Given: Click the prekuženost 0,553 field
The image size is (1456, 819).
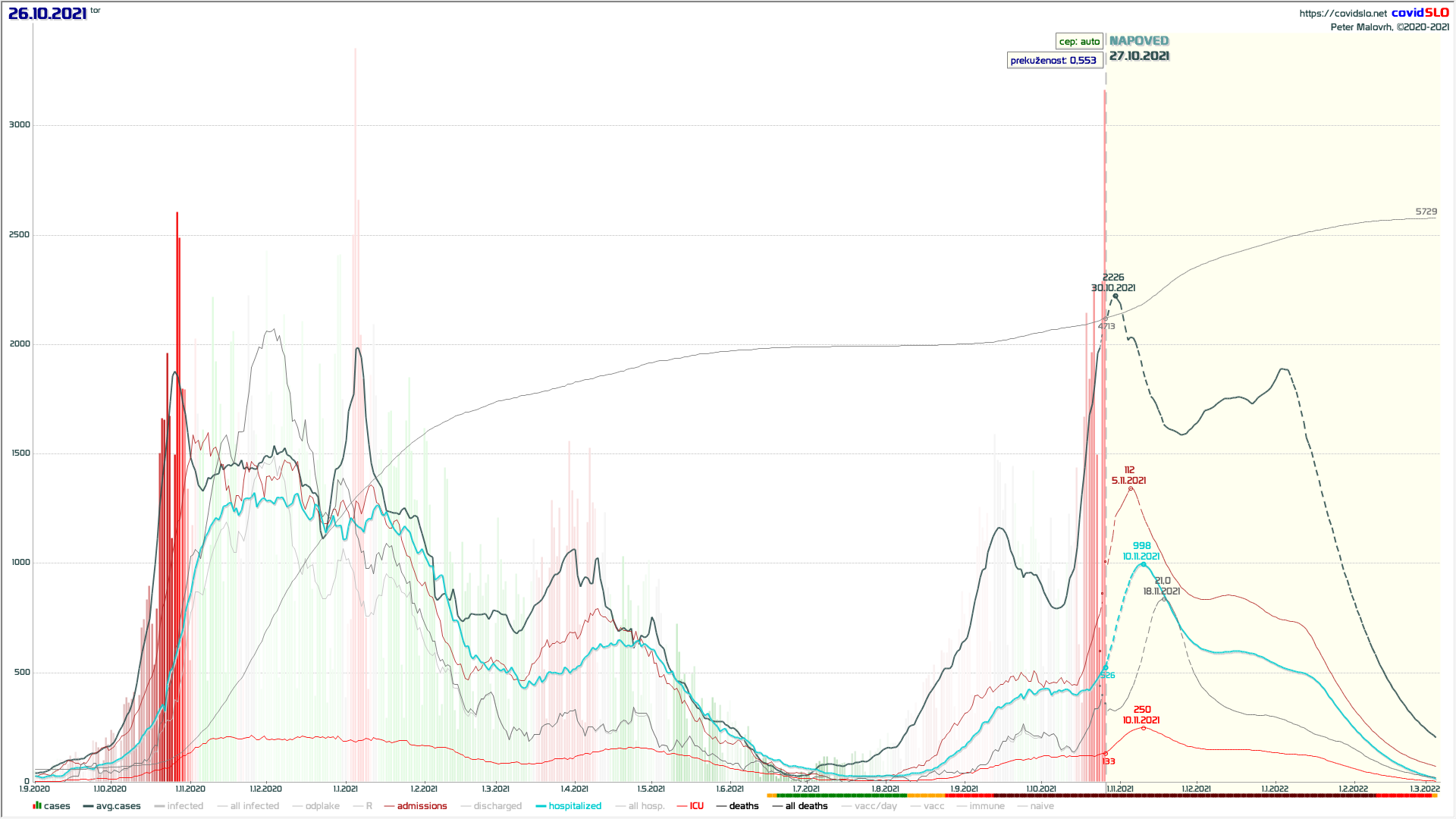Looking at the screenshot, I should (x=1053, y=61).
